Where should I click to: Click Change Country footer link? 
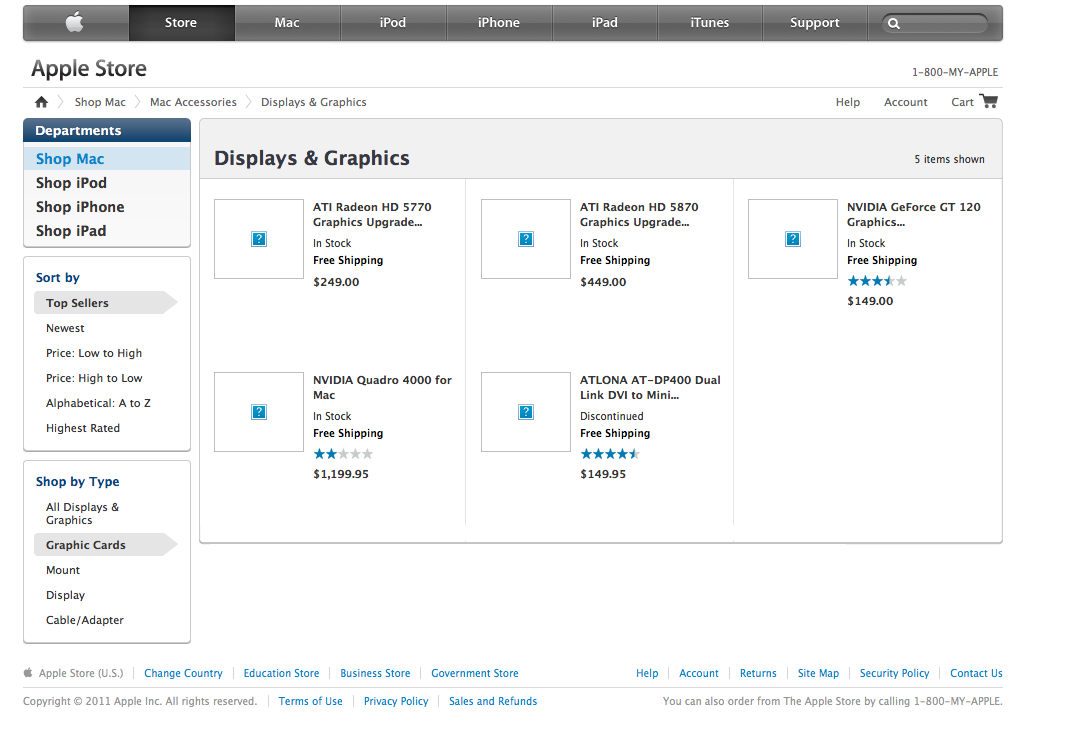point(183,673)
